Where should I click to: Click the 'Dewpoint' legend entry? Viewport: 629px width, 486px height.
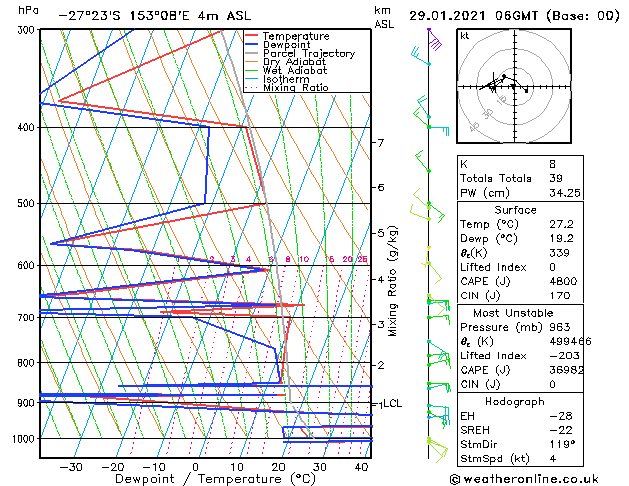286,45
